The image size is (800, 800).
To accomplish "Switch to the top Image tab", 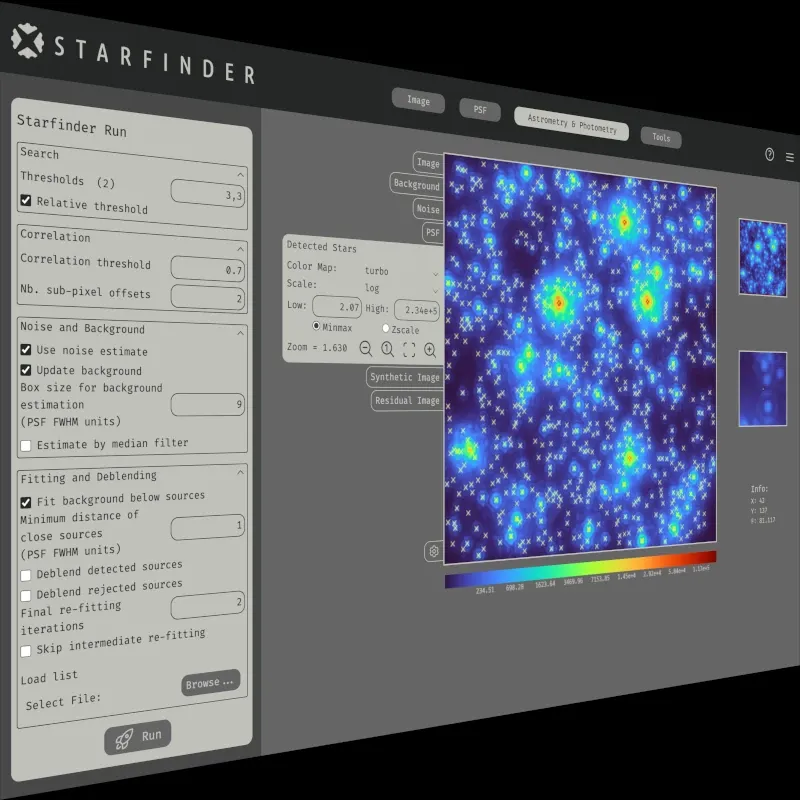I will pos(418,101).
